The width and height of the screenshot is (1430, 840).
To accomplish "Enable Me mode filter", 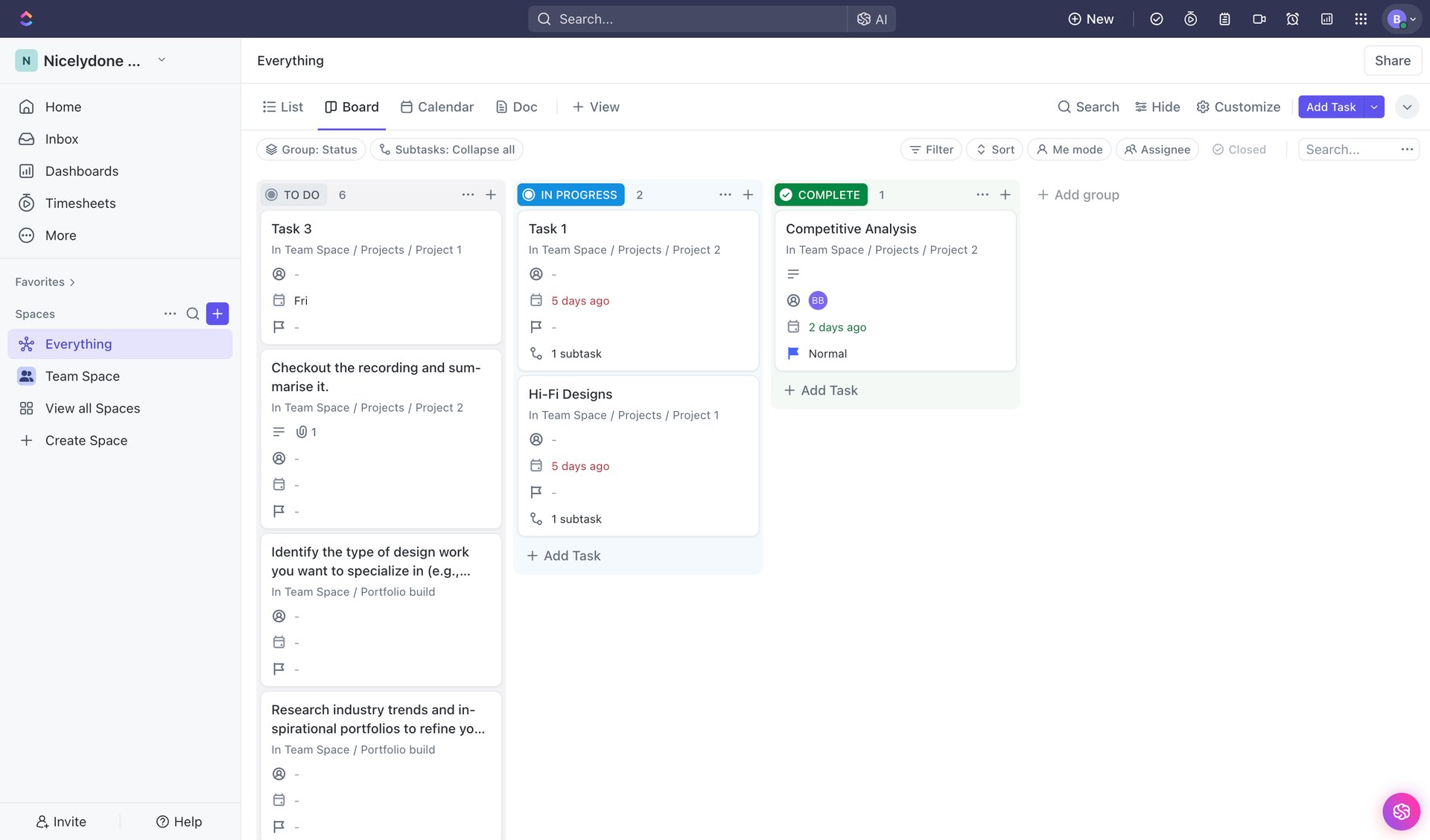I will (1069, 149).
